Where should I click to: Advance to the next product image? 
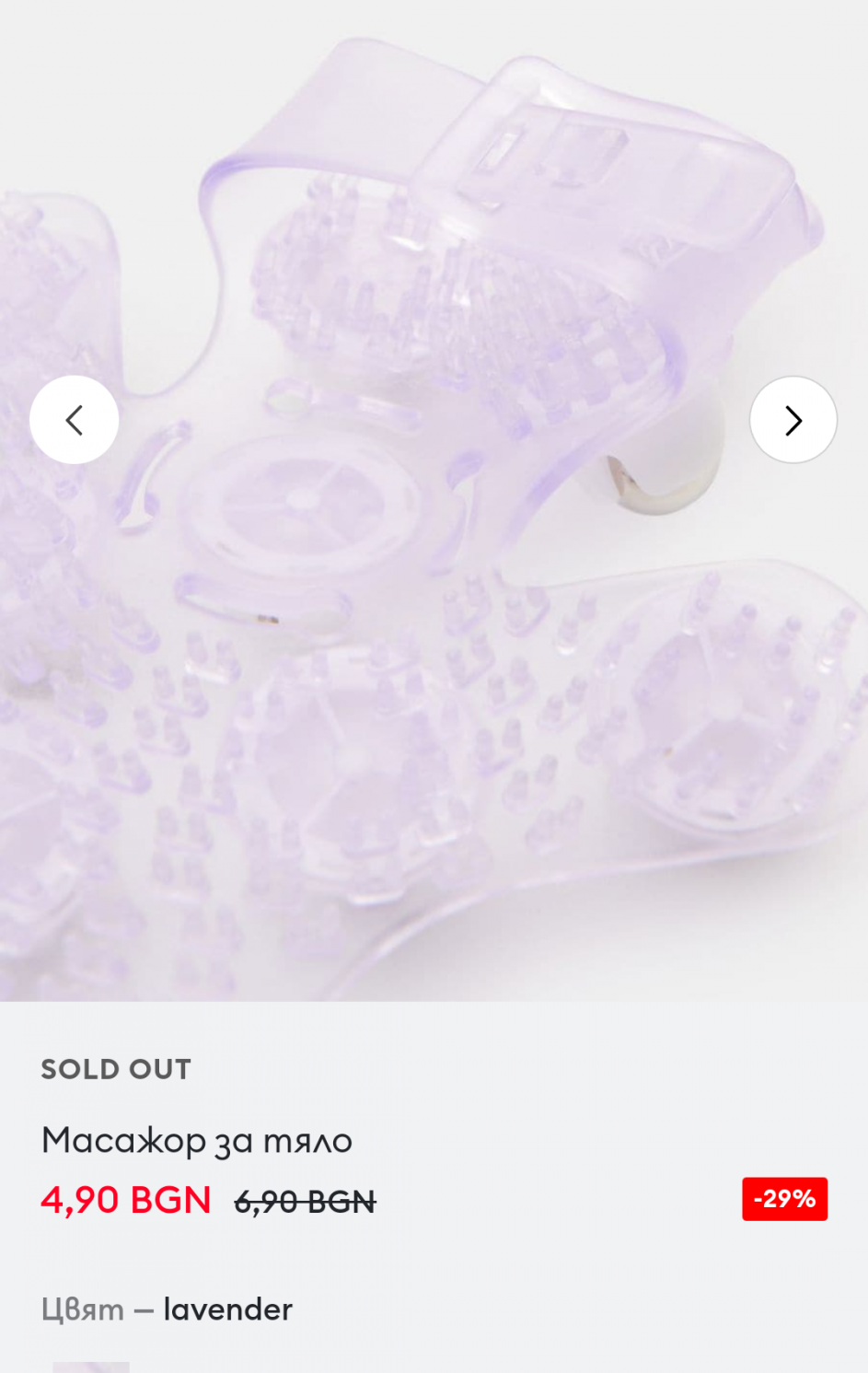point(793,420)
